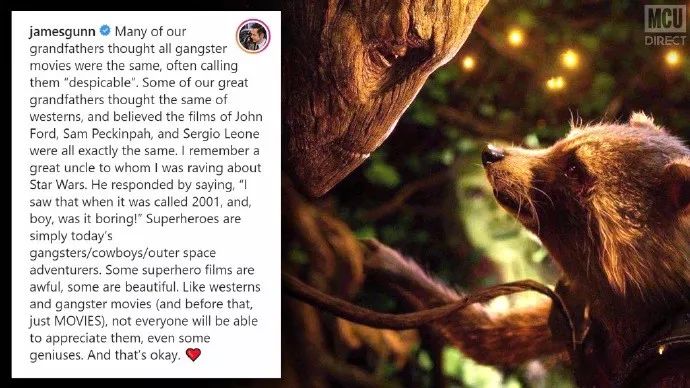
Task: Click Rocket's upright ear
Action: point(643,121)
